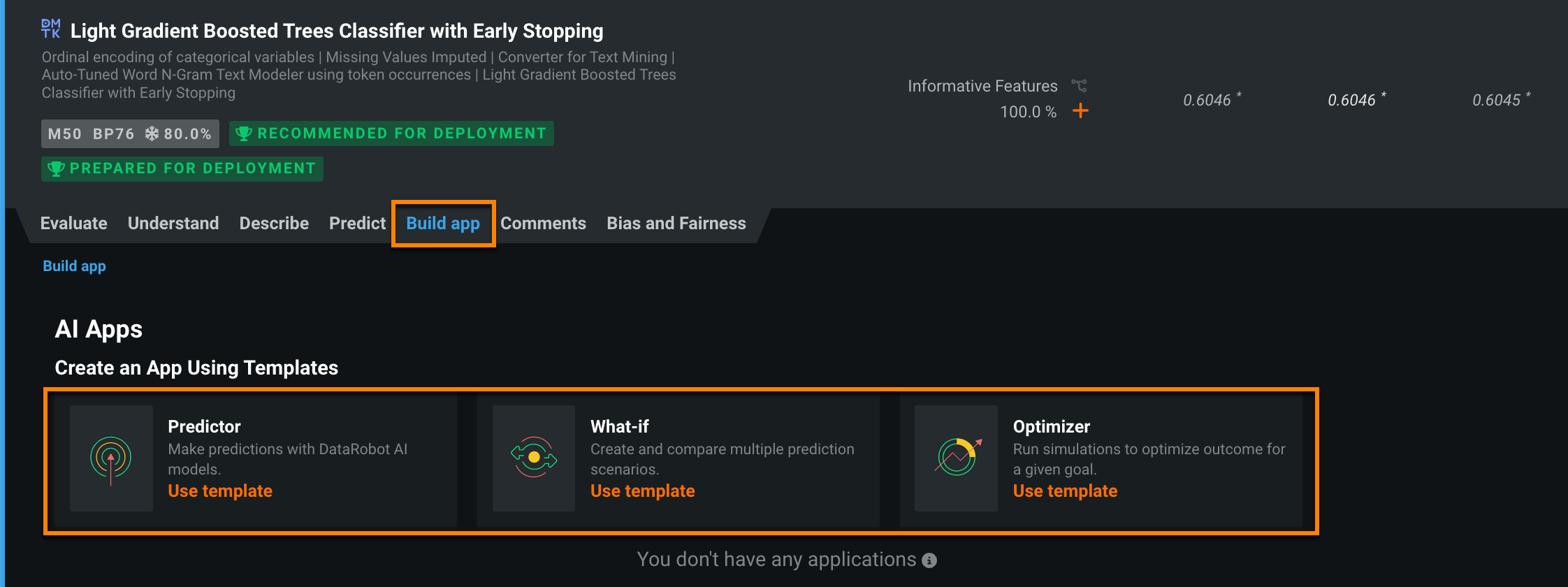Click the snowflake frozen 80.0% badge
Image resolution: width=1568 pixels, height=587 pixels.
tap(178, 133)
